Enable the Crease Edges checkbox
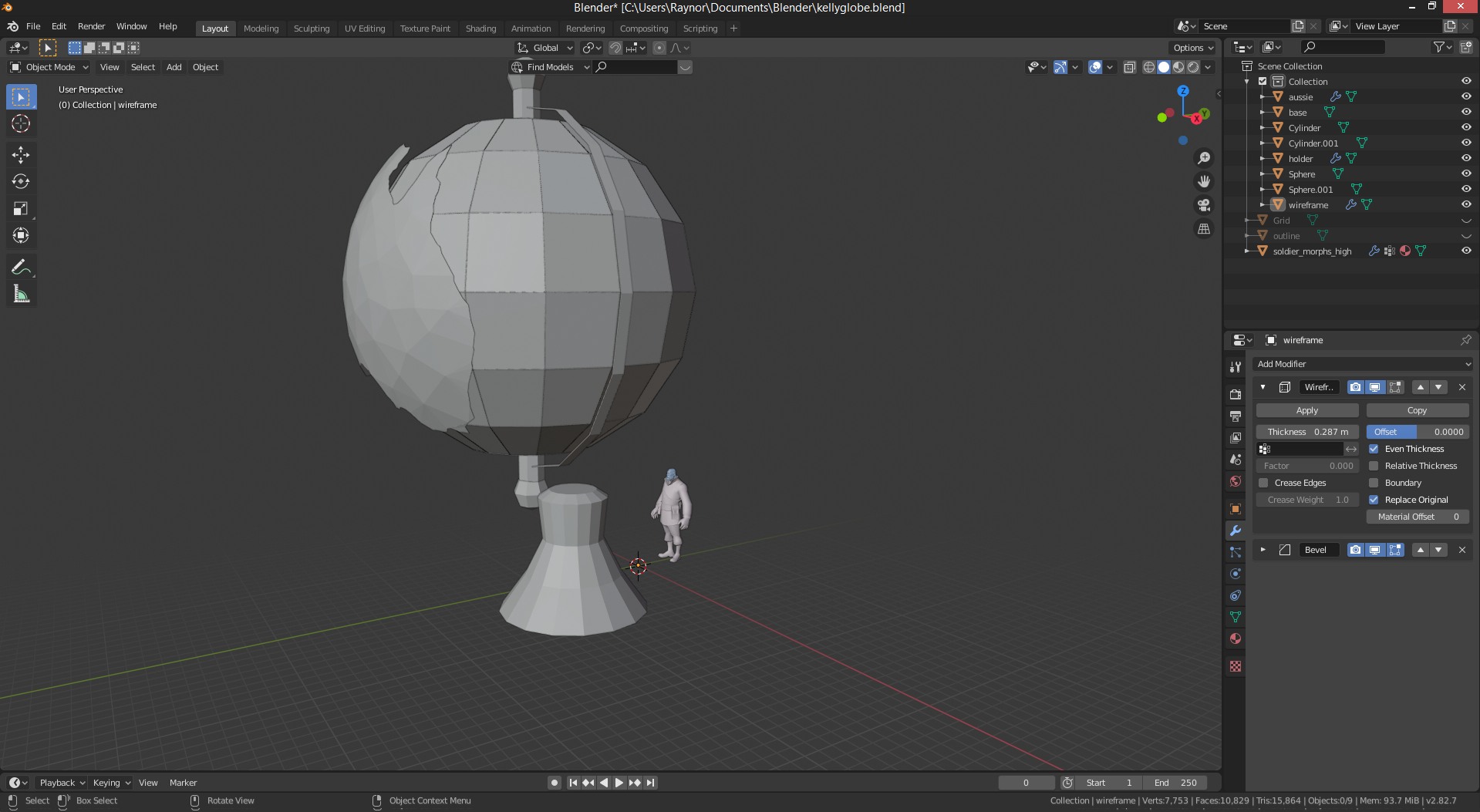1480x812 pixels. pyautogui.click(x=1263, y=483)
